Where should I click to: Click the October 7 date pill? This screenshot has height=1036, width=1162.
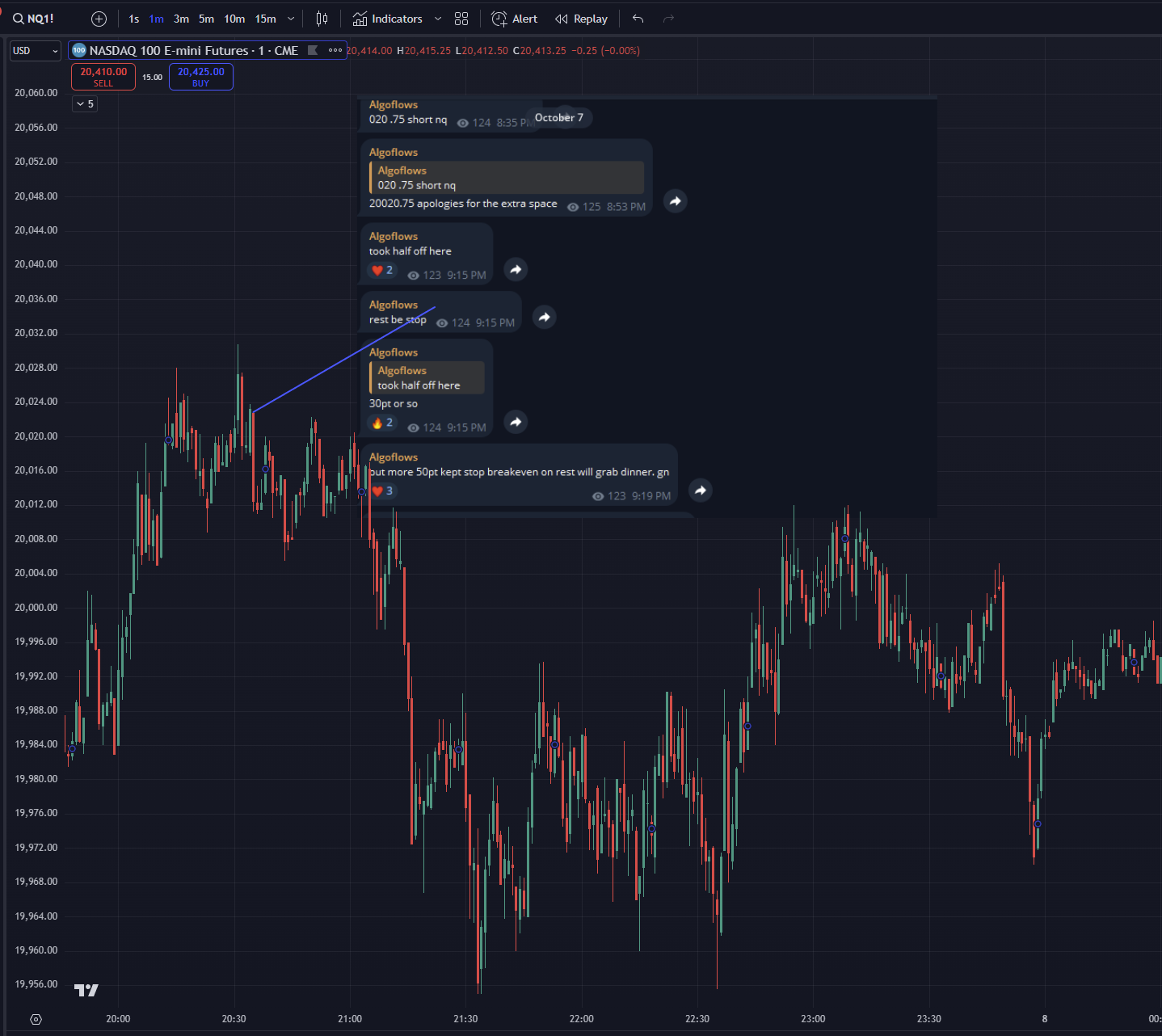pos(559,117)
